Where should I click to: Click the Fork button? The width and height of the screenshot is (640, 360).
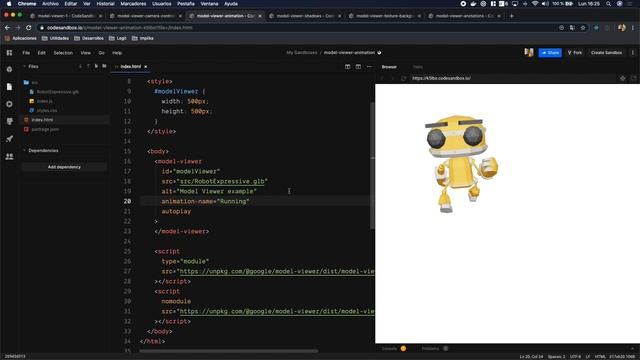575,53
